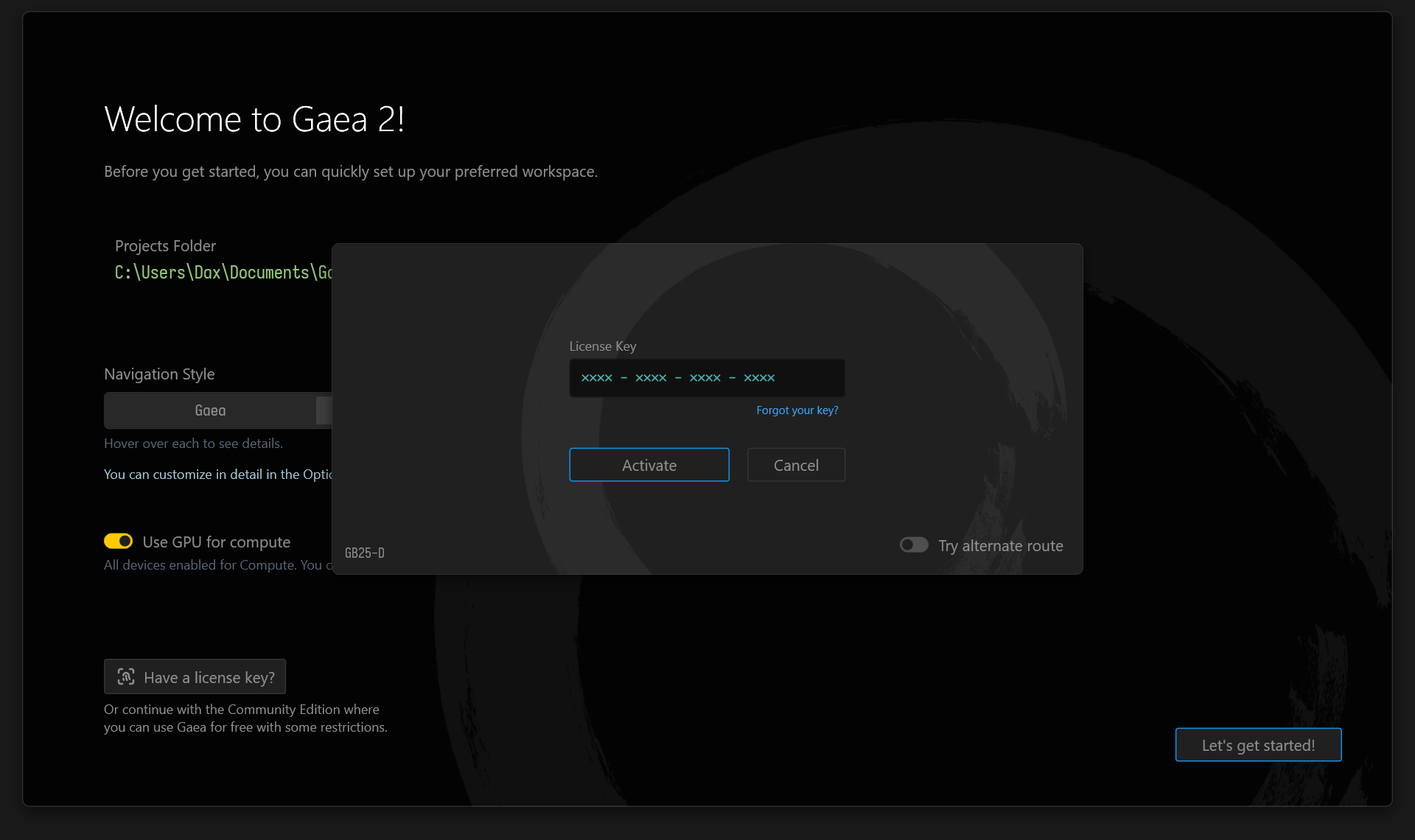This screenshot has height=840, width=1415.
Task: Click the Try alternate route label text
Action: pos(1000,546)
